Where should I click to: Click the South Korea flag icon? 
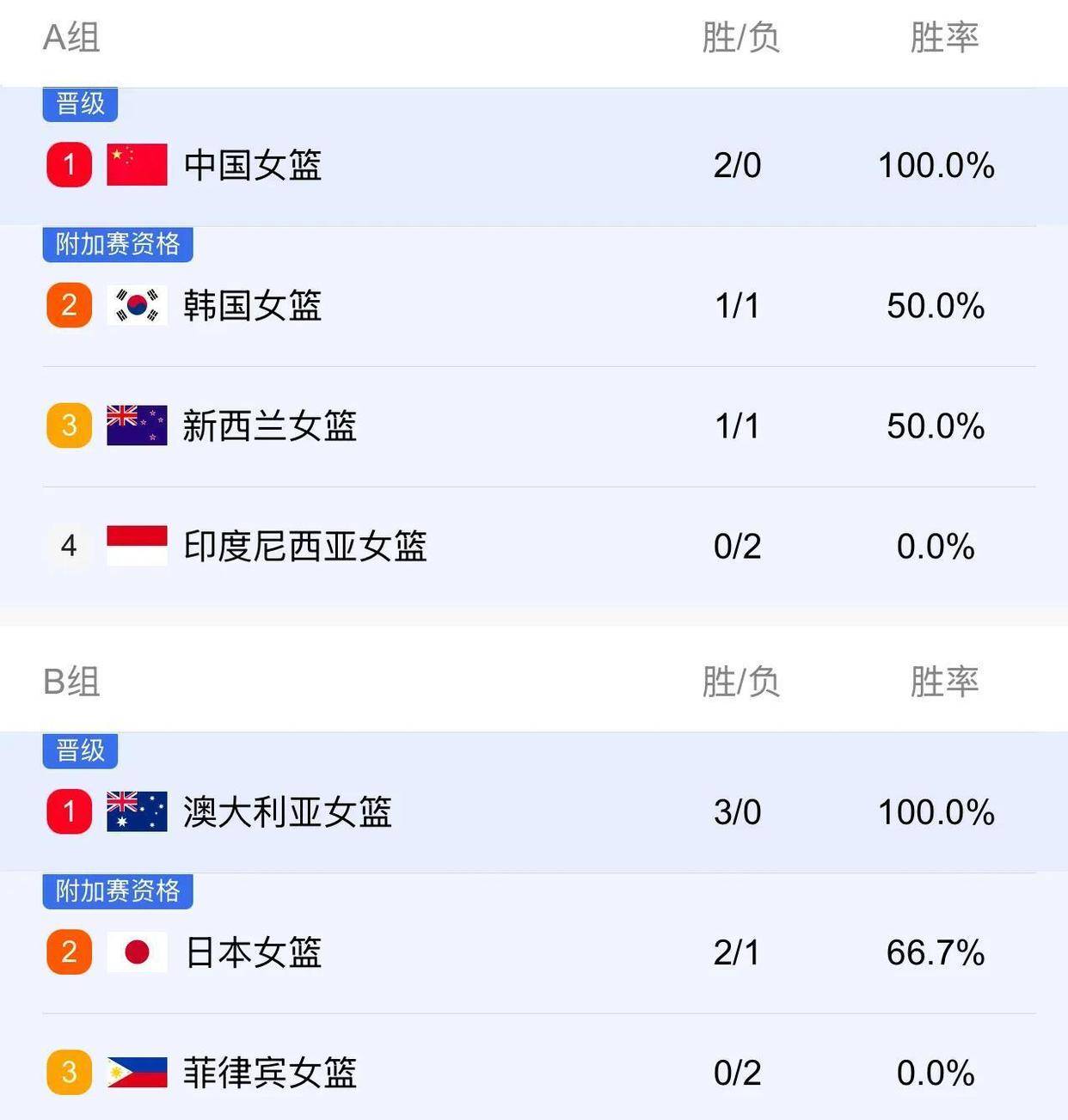[x=137, y=305]
